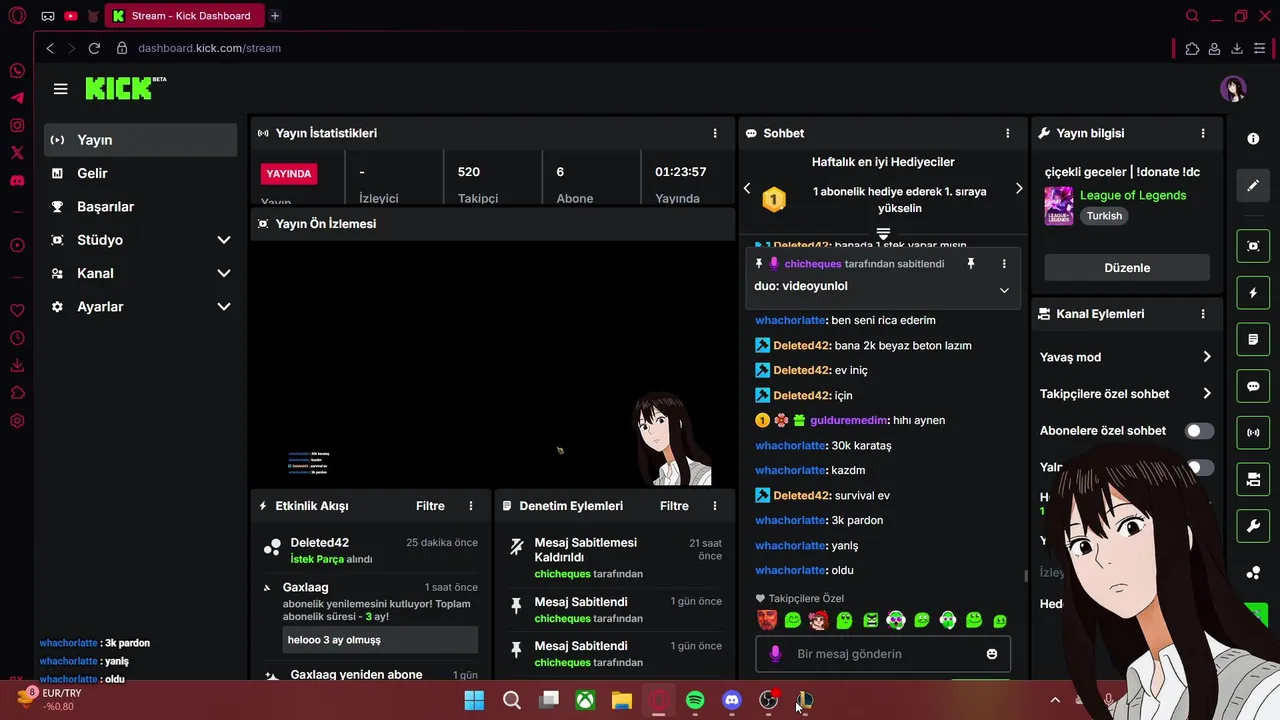Image resolution: width=1280 pixels, height=720 pixels.
Task: Open the info icon in right toolbar
Action: coord(1253,139)
